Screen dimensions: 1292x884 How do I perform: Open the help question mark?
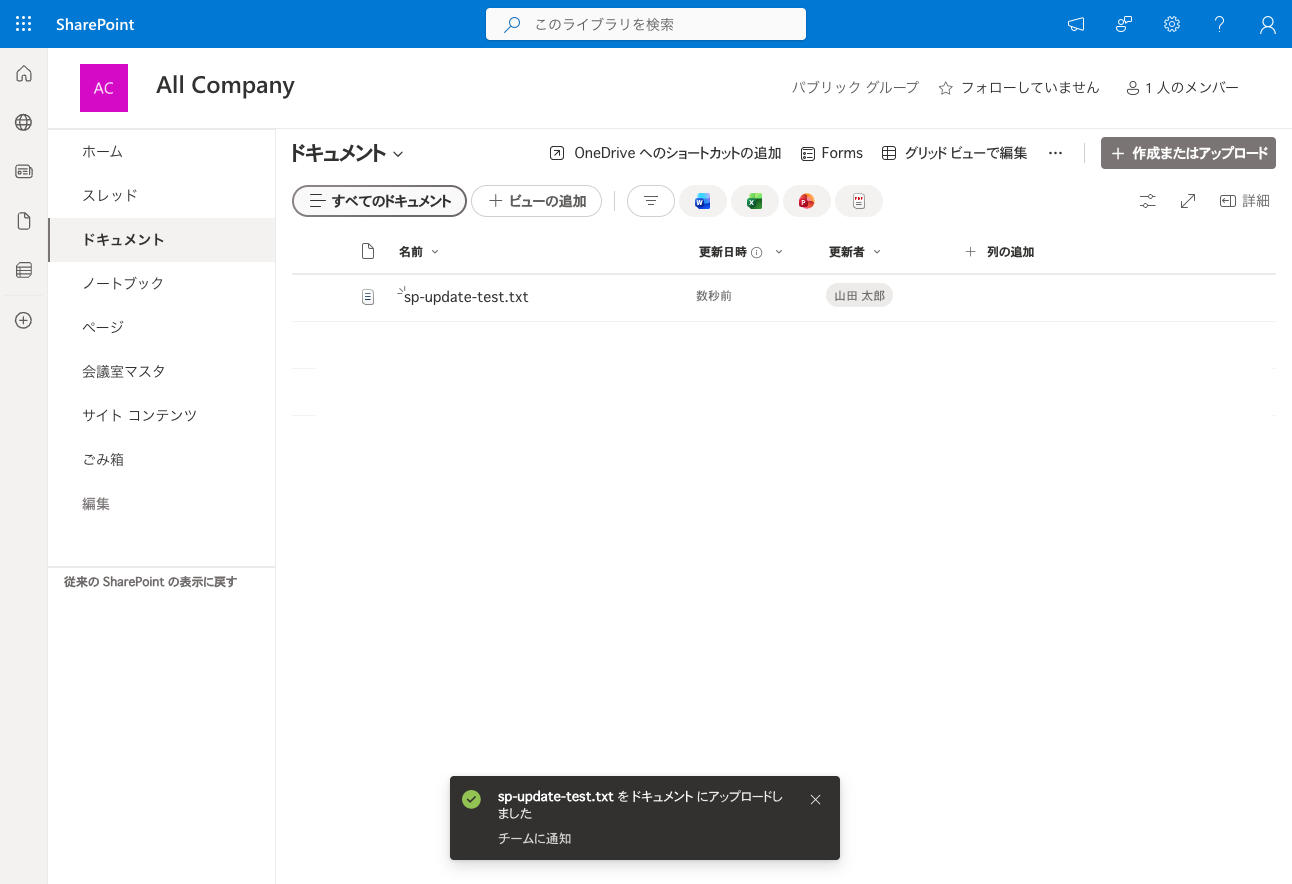(x=1220, y=24)
